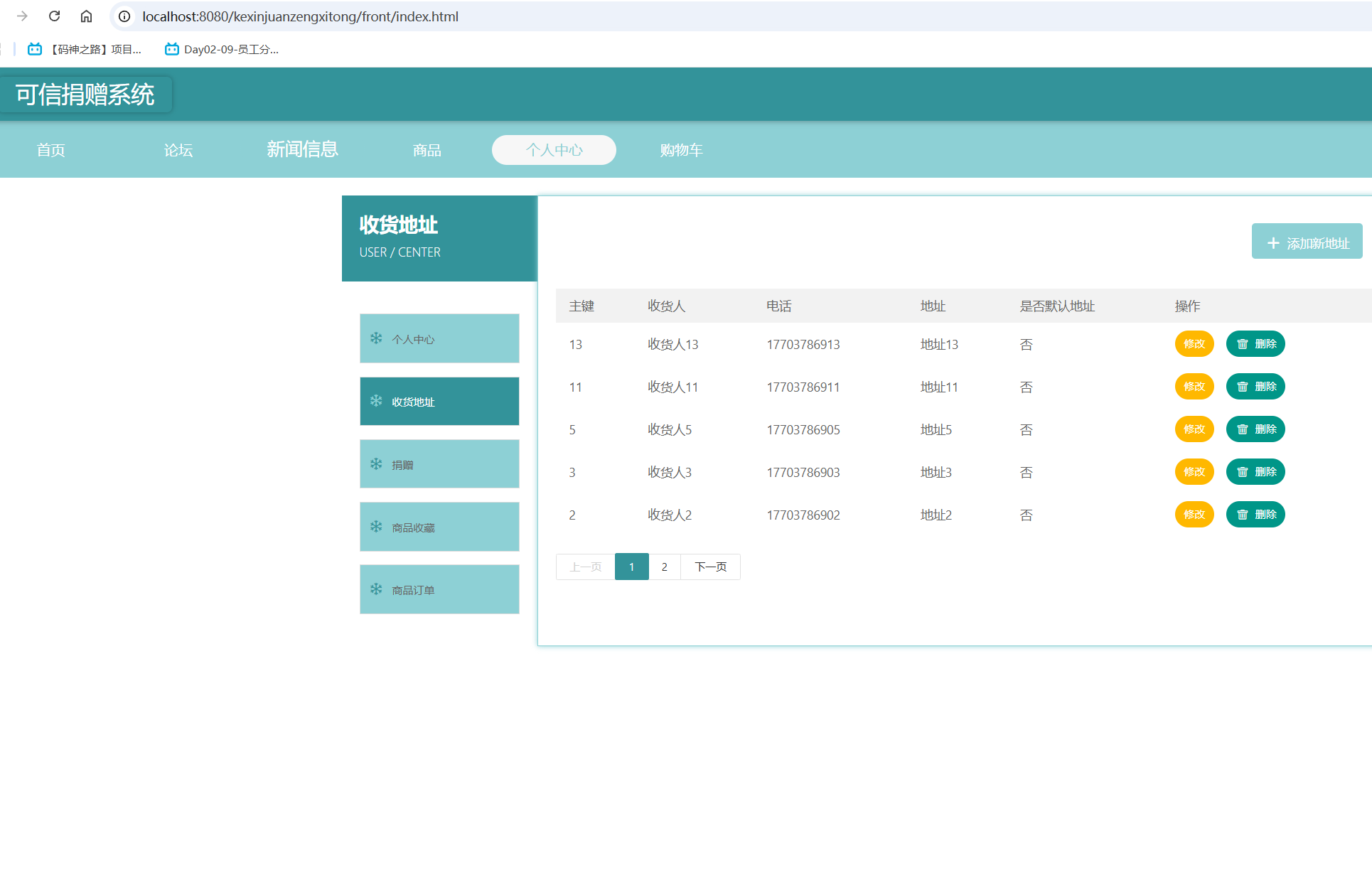Open the 论坛 nav tab
This screenshot has height=885, width=1372.
(178, 150)
